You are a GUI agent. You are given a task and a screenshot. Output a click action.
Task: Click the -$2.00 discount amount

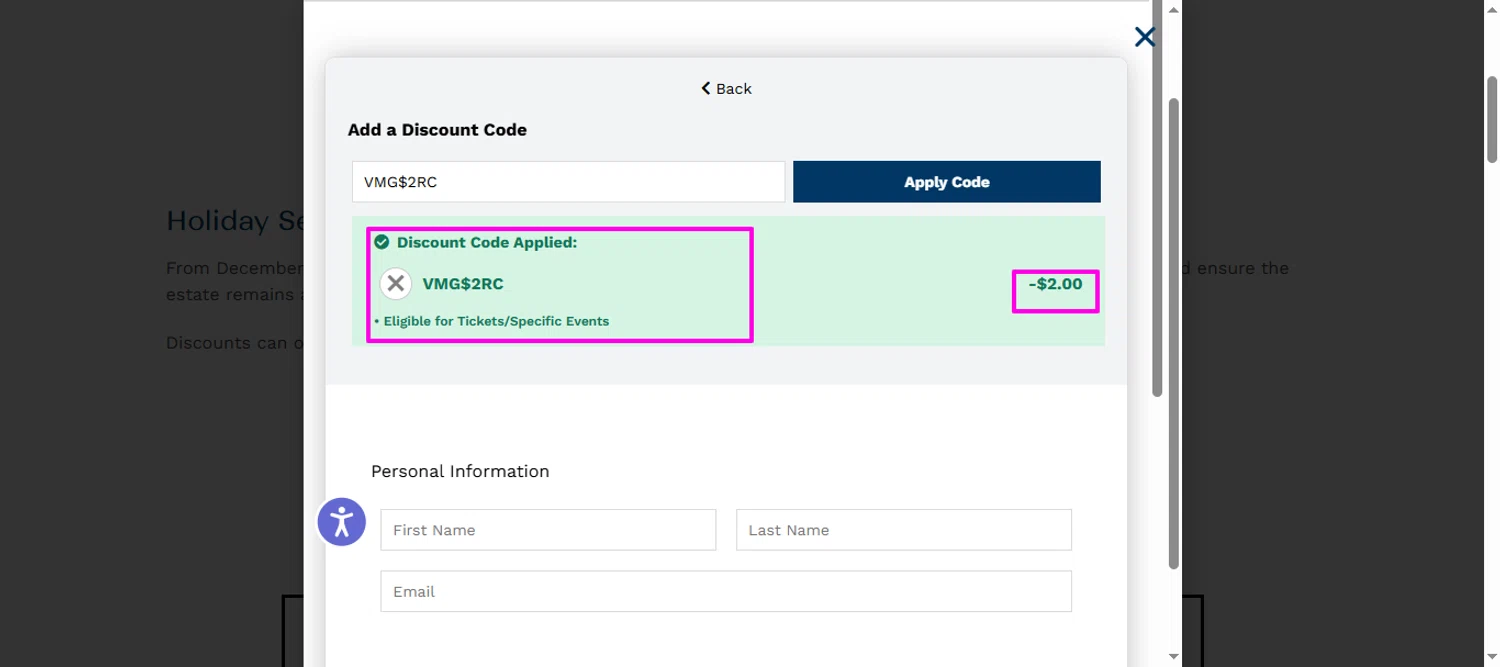[1055, 284]
